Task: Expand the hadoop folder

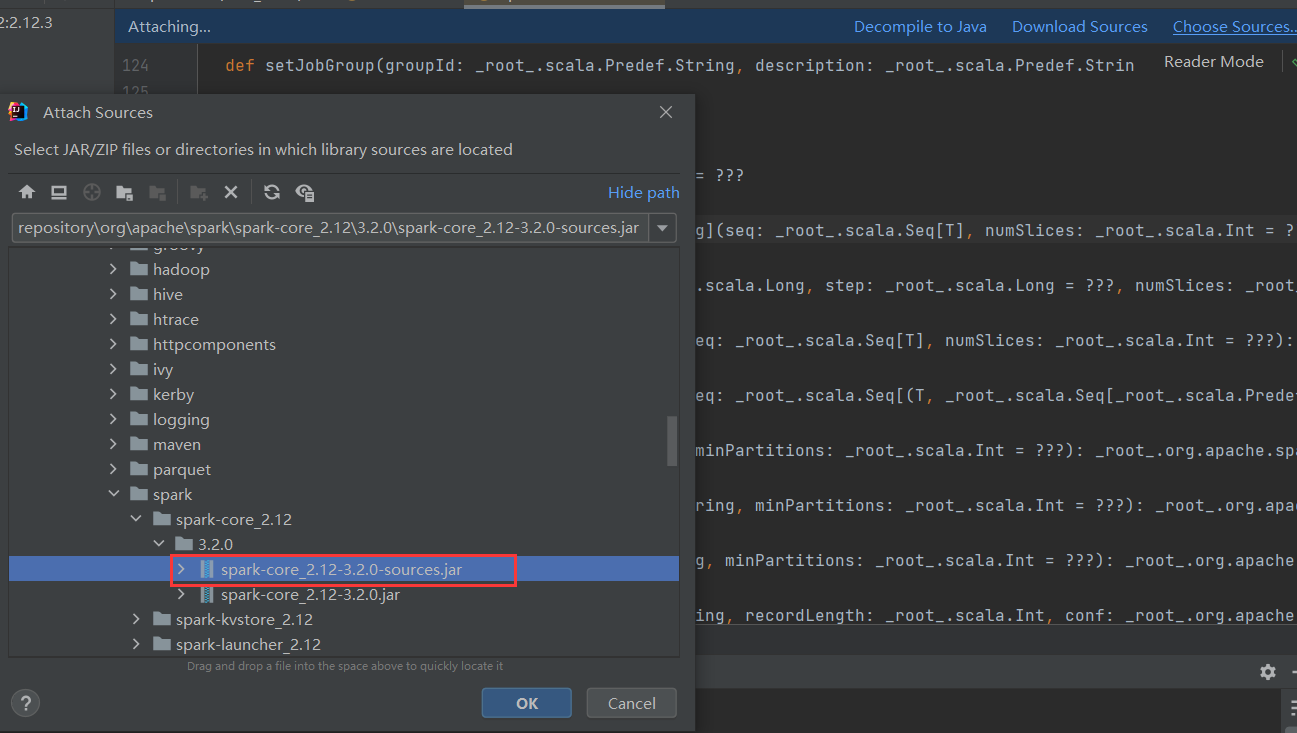Action: click(x=113, y=269)
